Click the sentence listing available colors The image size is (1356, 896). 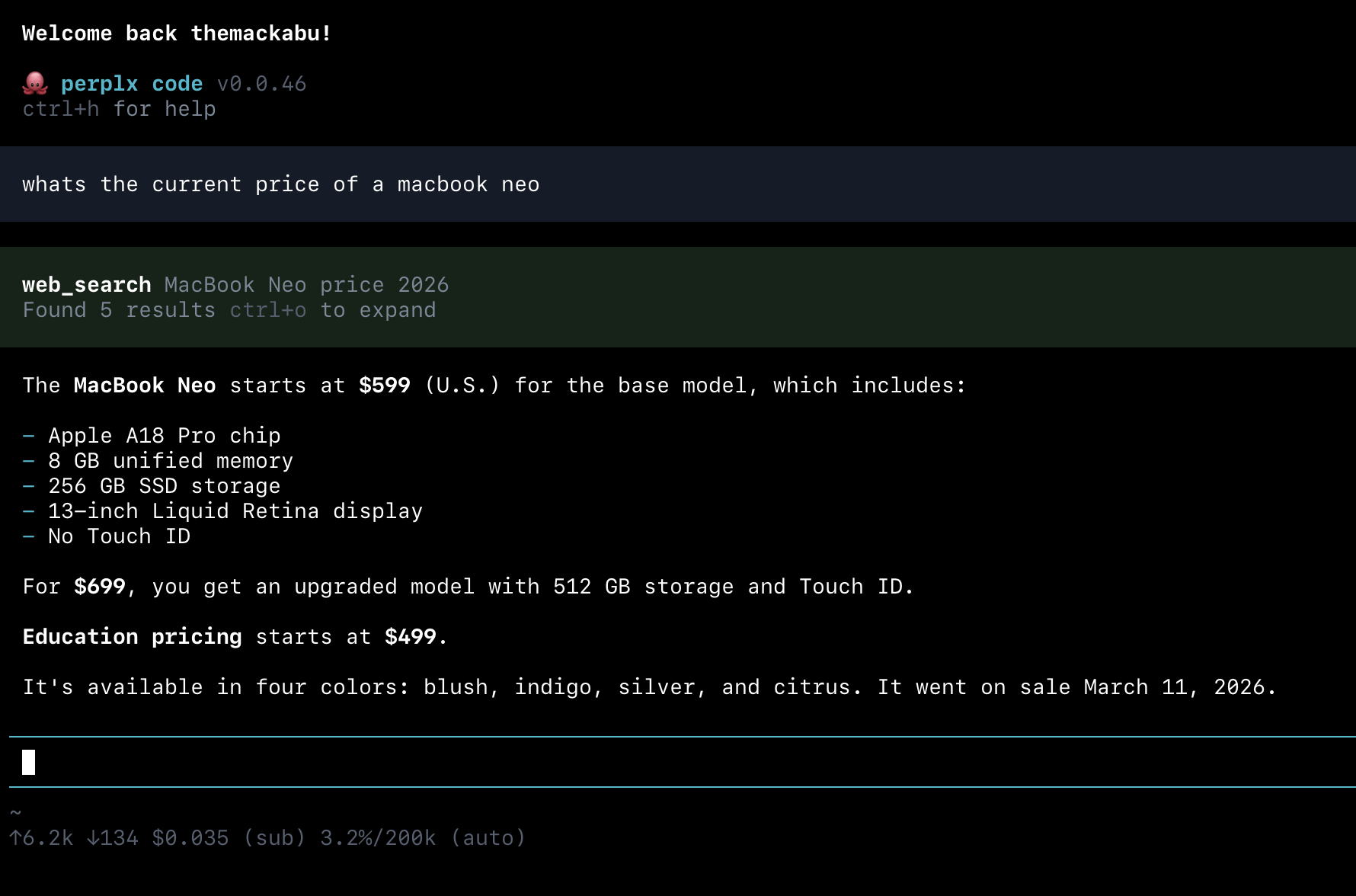coord(442,687)
